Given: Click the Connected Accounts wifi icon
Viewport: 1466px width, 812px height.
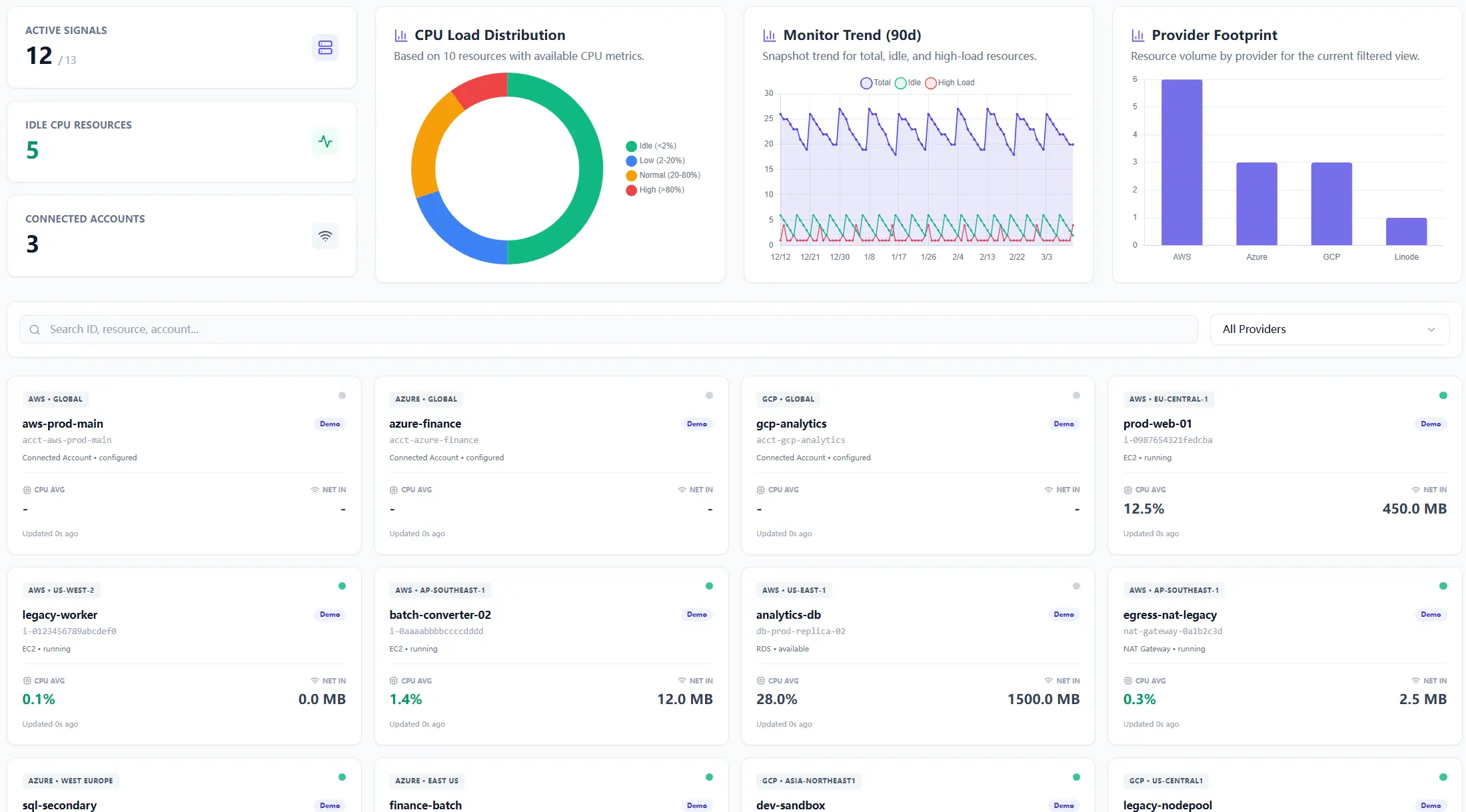Looking at the screenshot, I should coord(325,236).
